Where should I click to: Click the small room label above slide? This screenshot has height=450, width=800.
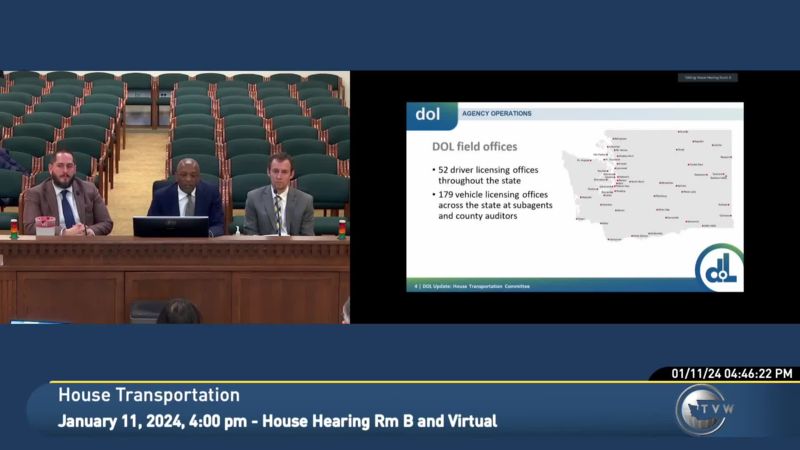[x=708, y=78]
